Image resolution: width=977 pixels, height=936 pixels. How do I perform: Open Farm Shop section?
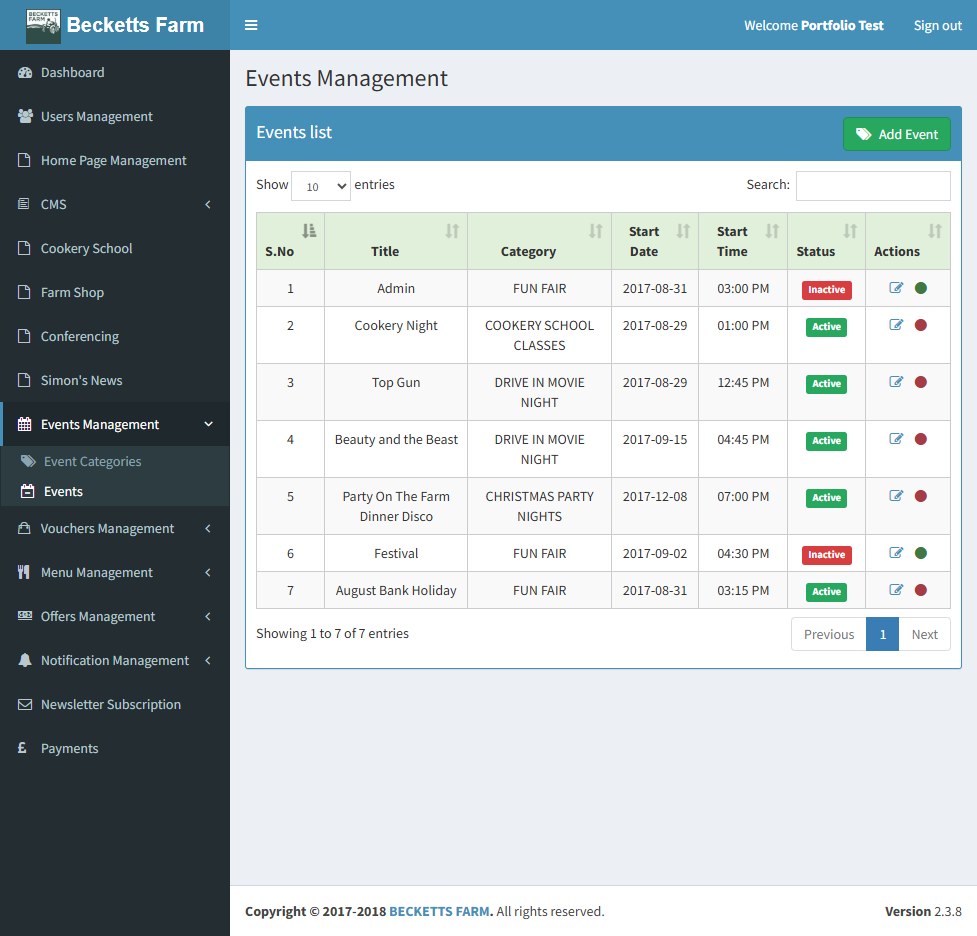click(x=115, y=292)
